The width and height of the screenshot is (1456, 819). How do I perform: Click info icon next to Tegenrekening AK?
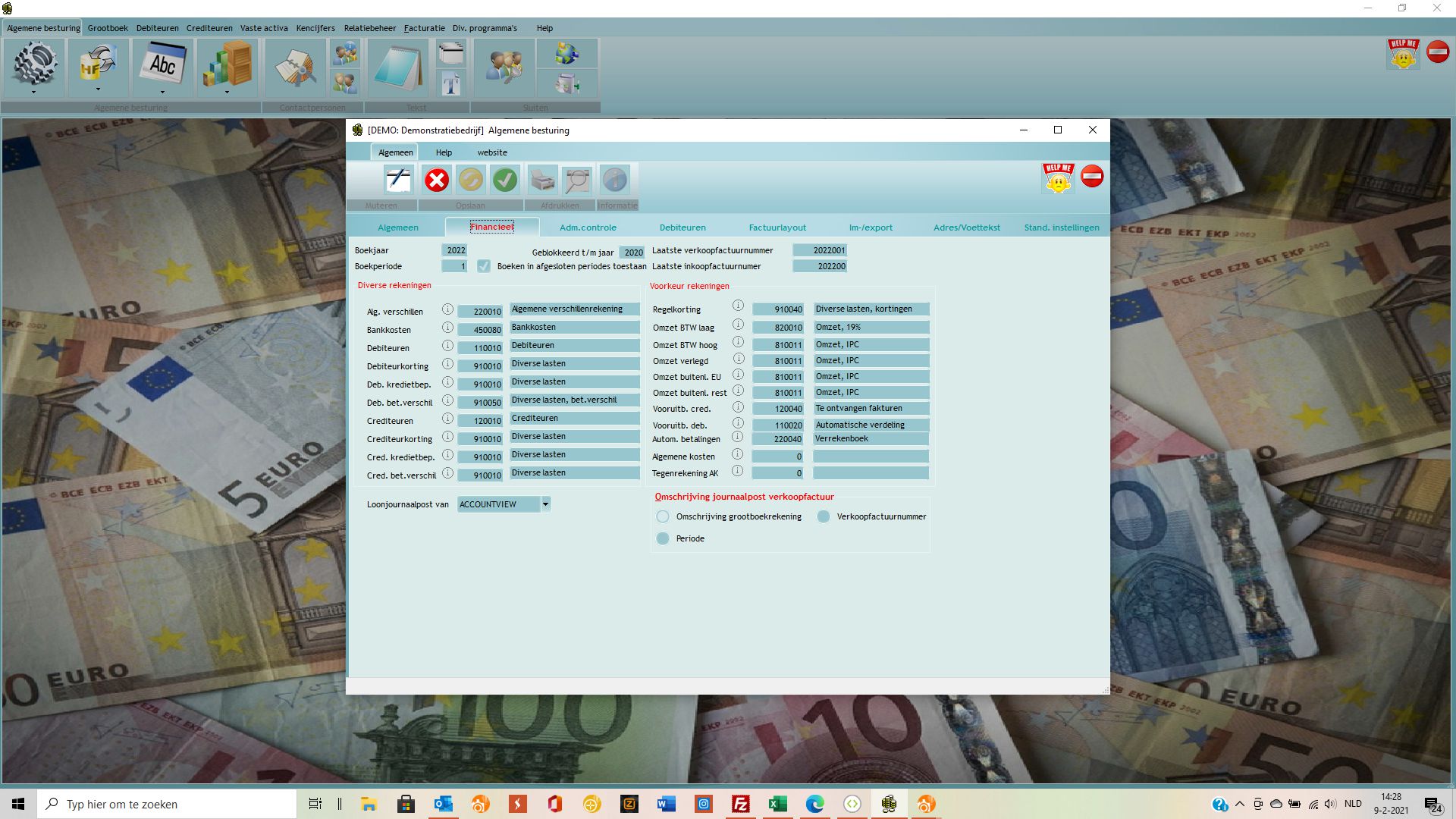click(737, 471)
